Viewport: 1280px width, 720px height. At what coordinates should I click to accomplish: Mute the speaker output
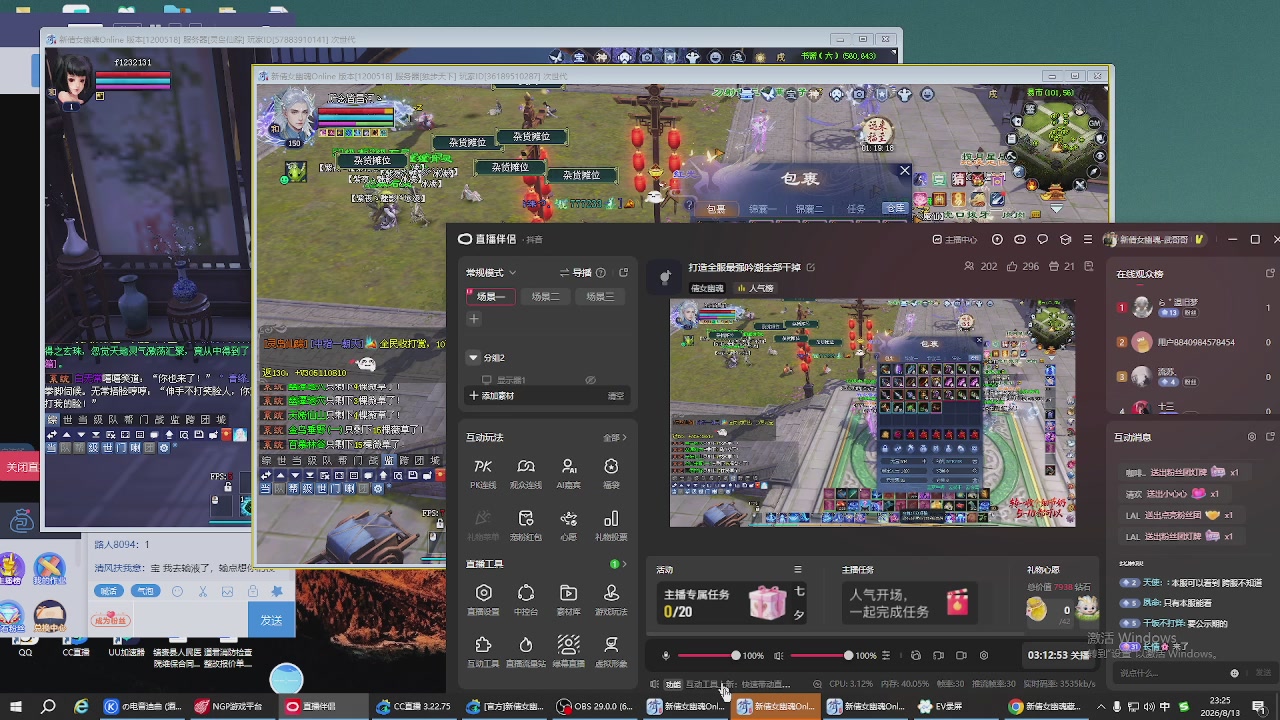coord(779,656)
